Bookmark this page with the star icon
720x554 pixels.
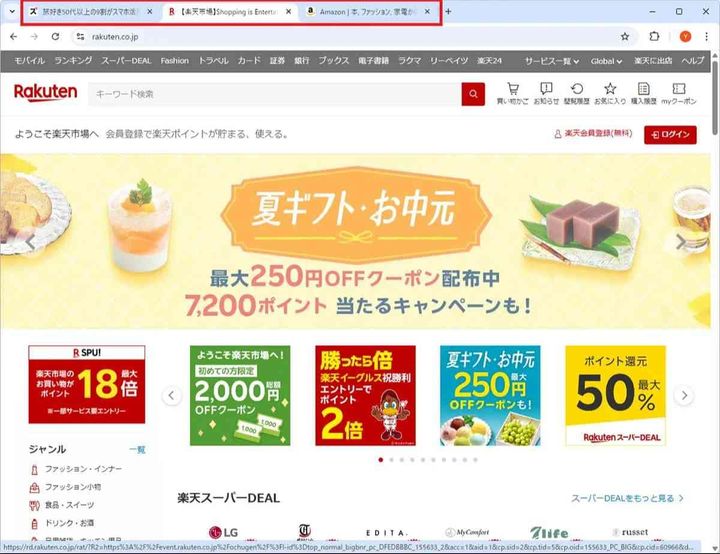pos(624,37)
